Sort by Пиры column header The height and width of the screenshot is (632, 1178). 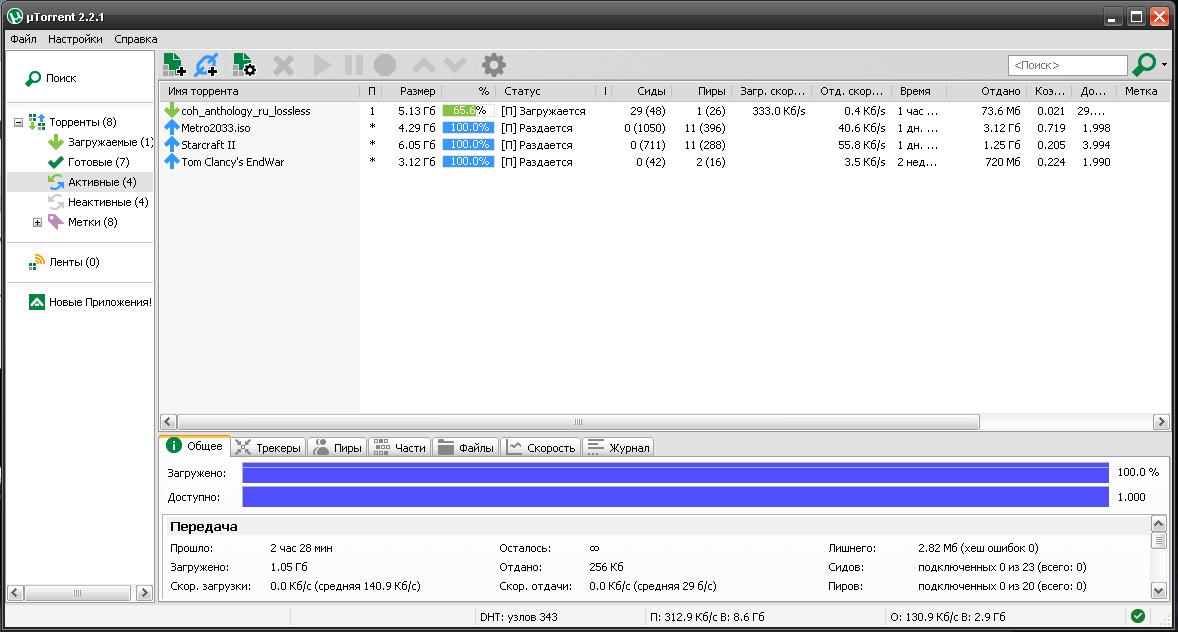coord(702,91)
